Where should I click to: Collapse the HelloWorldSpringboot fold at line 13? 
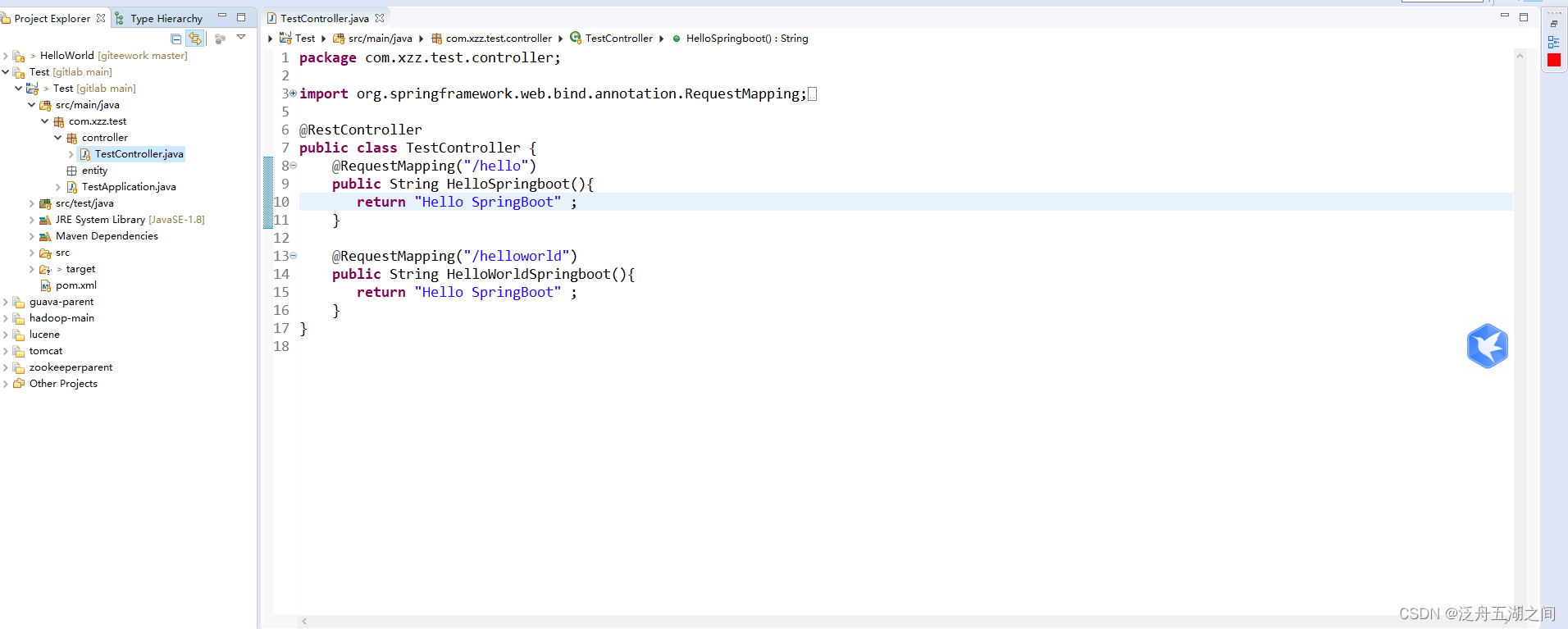294,256
